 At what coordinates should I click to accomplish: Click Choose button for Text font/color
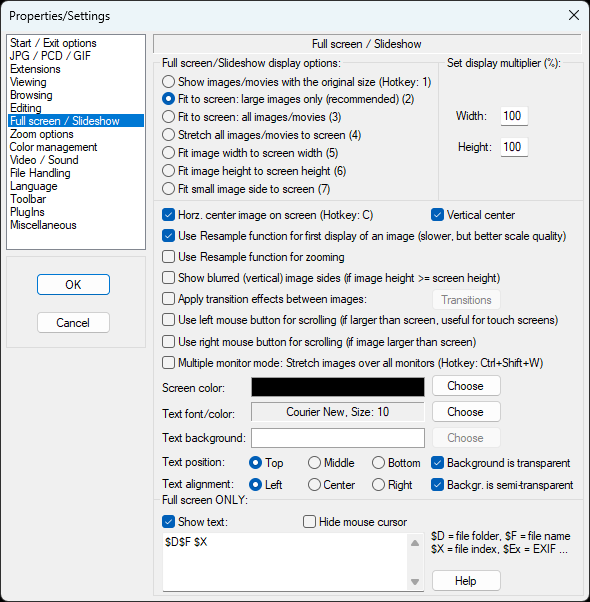click(466, 412)
